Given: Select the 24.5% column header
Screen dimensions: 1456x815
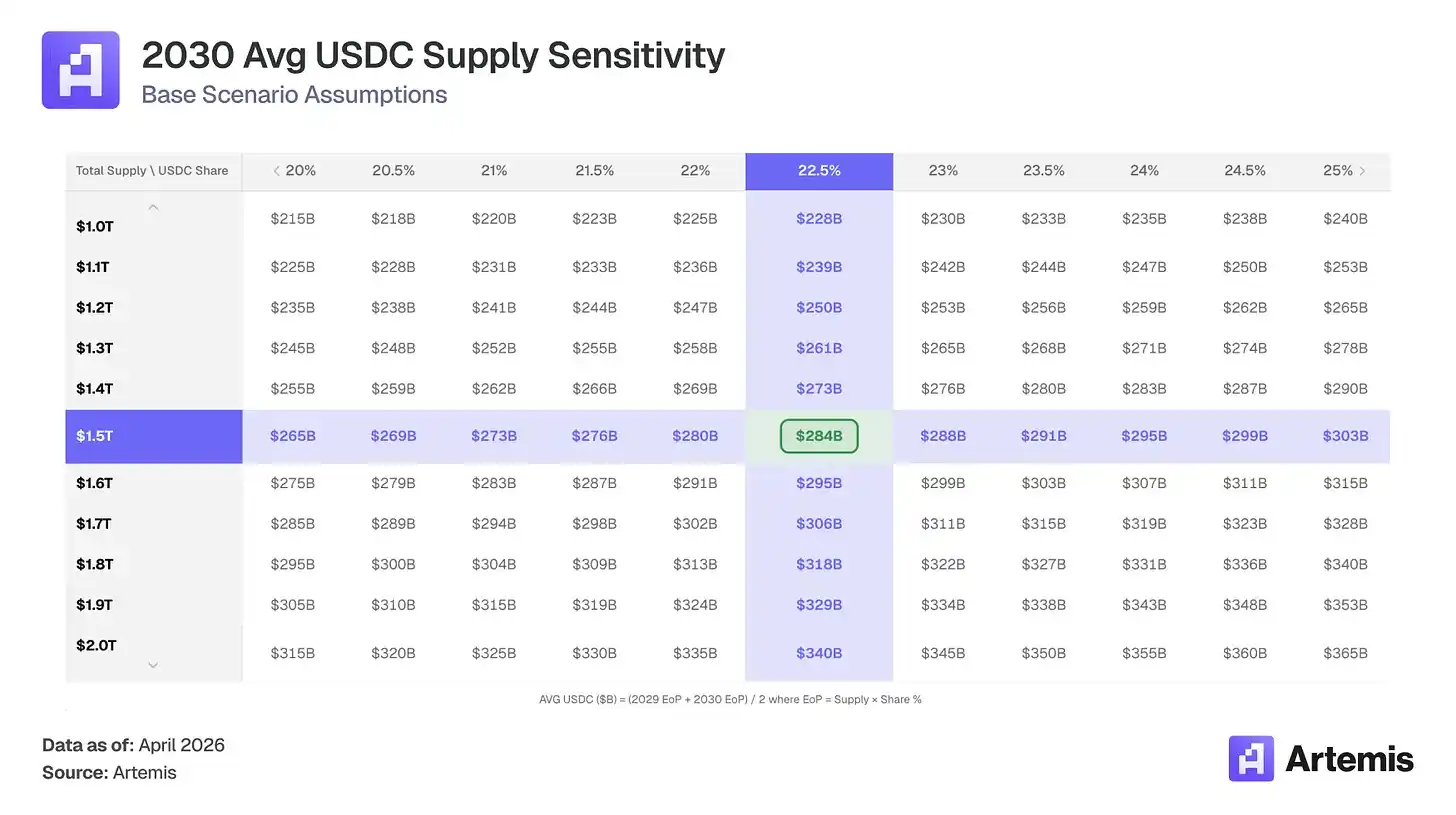Looking at the screenshot, I should 1245,171.
